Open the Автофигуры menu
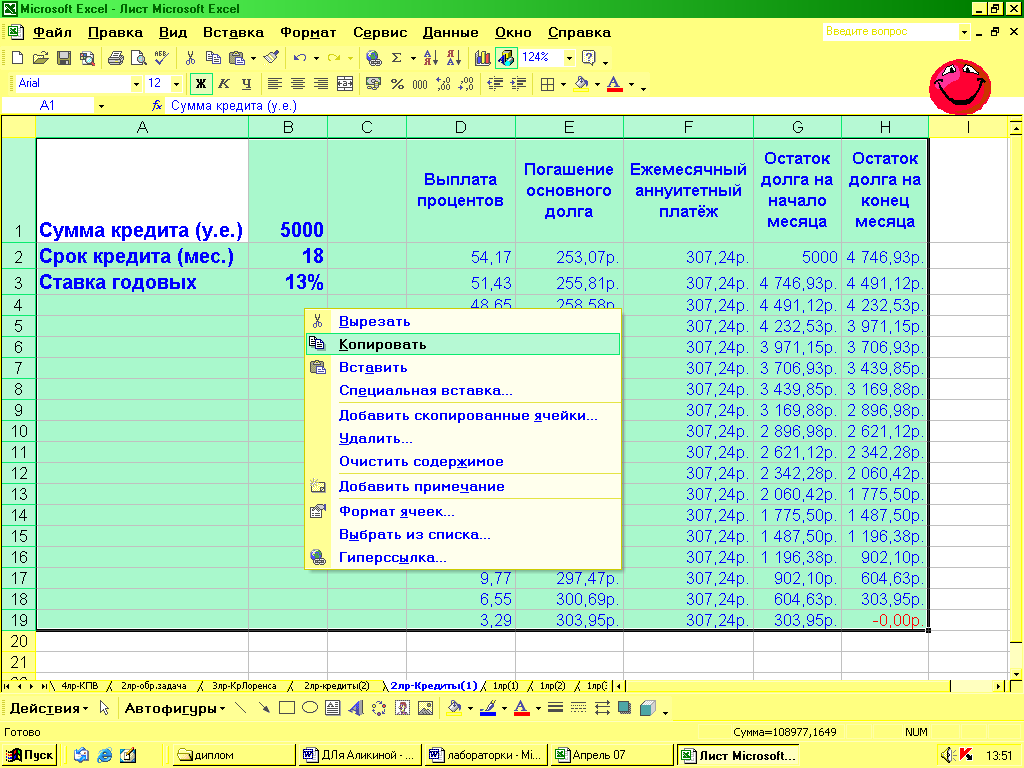This screenshot has height=768, width=1024. [175, 709]
